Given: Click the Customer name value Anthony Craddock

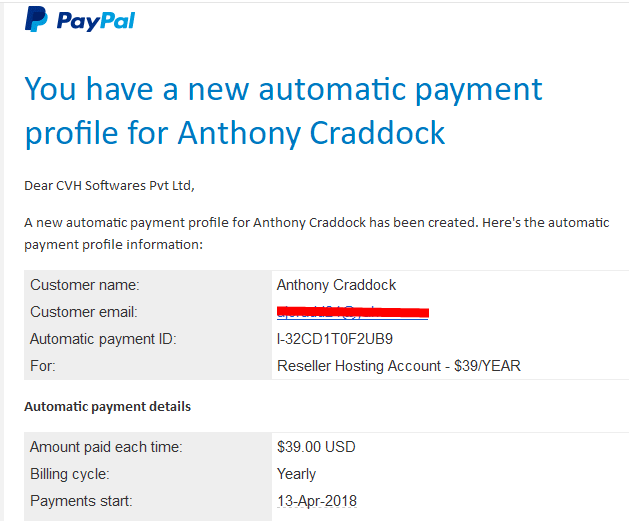Looking at the screenshot, I should 336,285.
